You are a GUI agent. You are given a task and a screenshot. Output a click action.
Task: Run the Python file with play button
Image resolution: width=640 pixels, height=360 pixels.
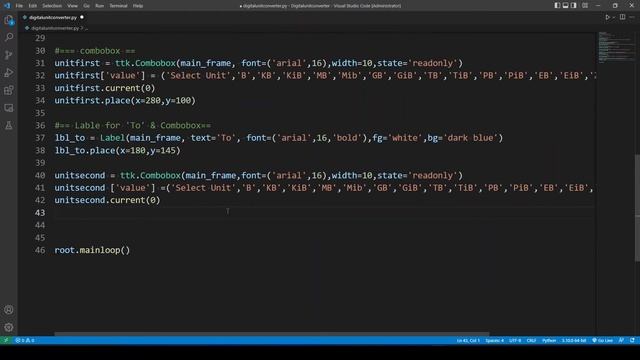pyautogui.click(x=607, y=17)
